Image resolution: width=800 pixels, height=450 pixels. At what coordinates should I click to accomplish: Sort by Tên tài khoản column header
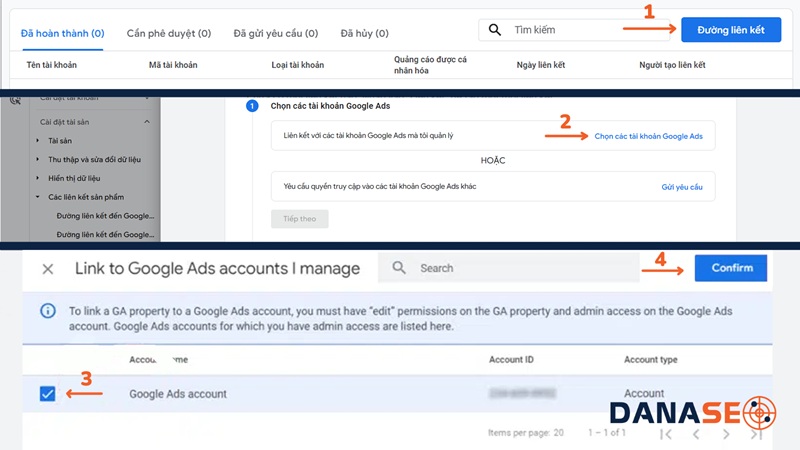[52, 65]
